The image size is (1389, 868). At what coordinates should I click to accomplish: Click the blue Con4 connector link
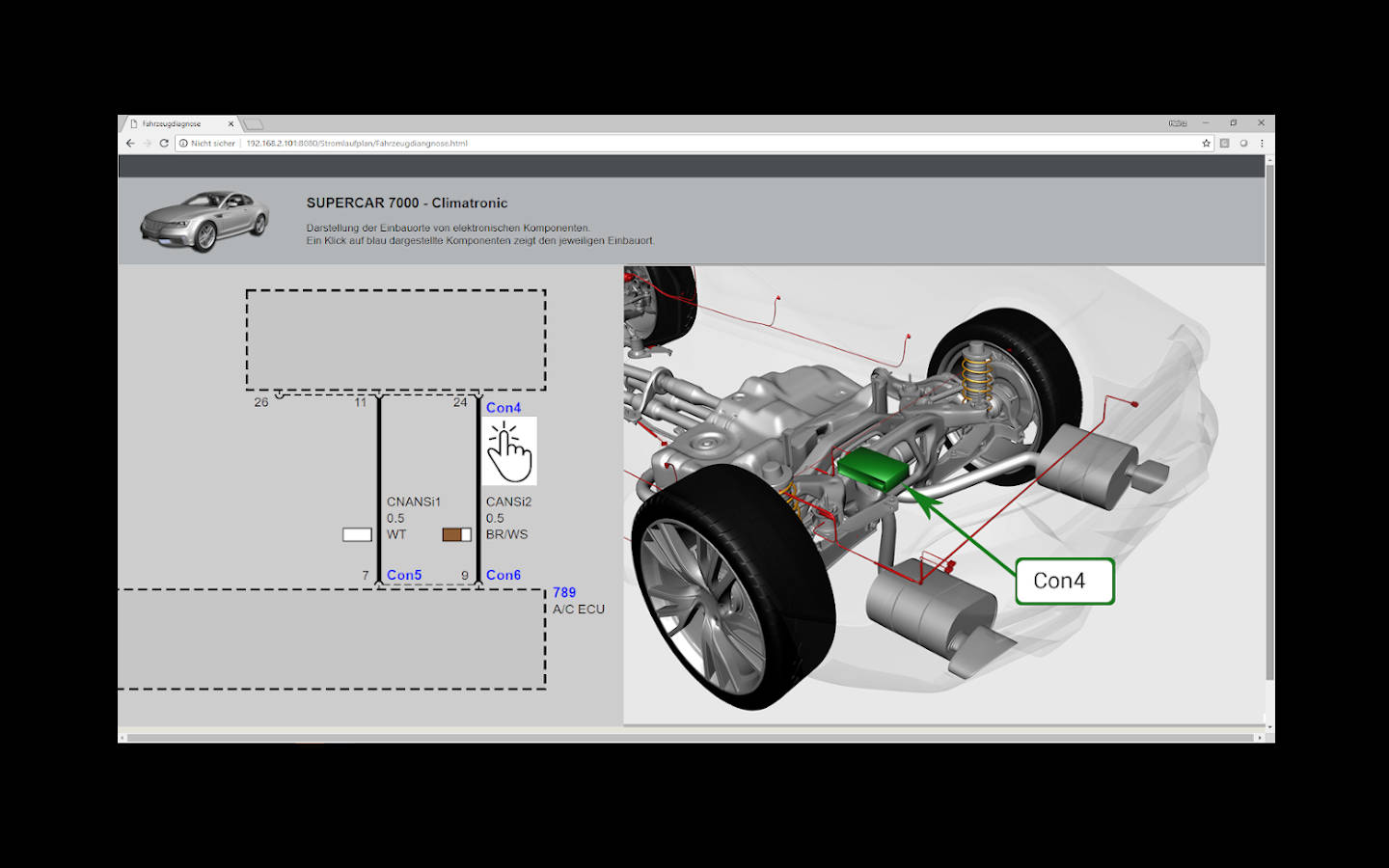503,408
